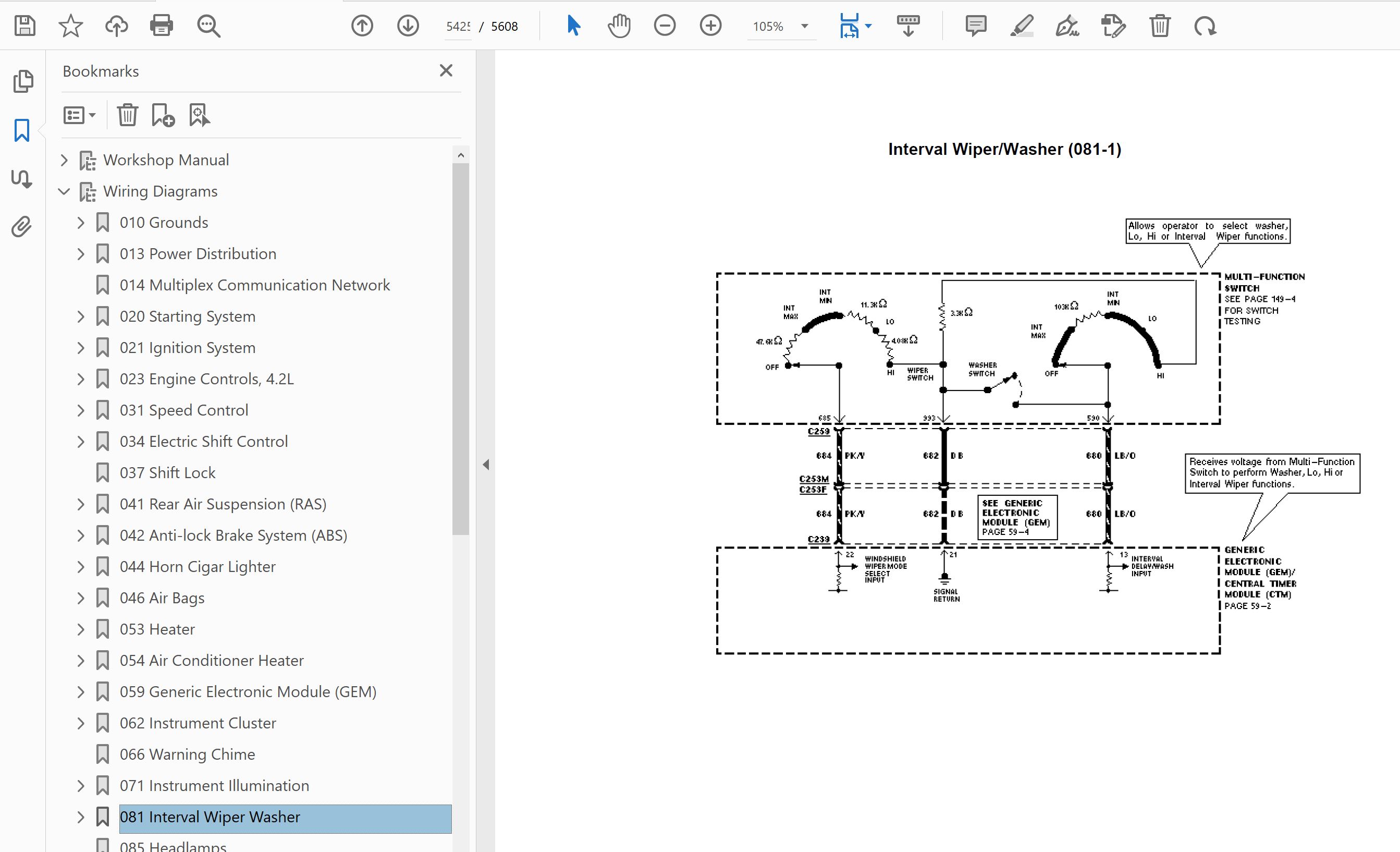Select the Highlight text tool
The image size is (1400, 852).
1022,26
